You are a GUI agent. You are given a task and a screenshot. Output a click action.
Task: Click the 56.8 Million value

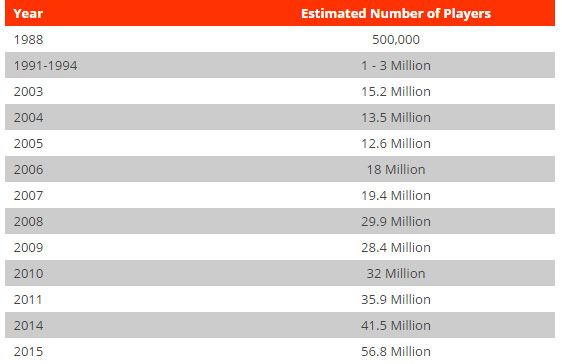click(396, 351)
